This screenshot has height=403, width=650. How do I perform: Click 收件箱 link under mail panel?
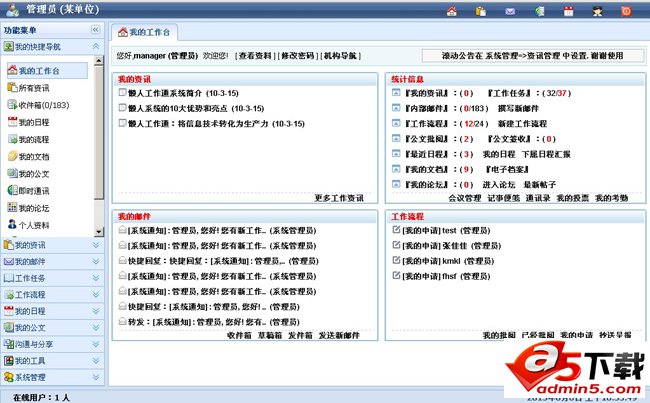tap(239, 335)
